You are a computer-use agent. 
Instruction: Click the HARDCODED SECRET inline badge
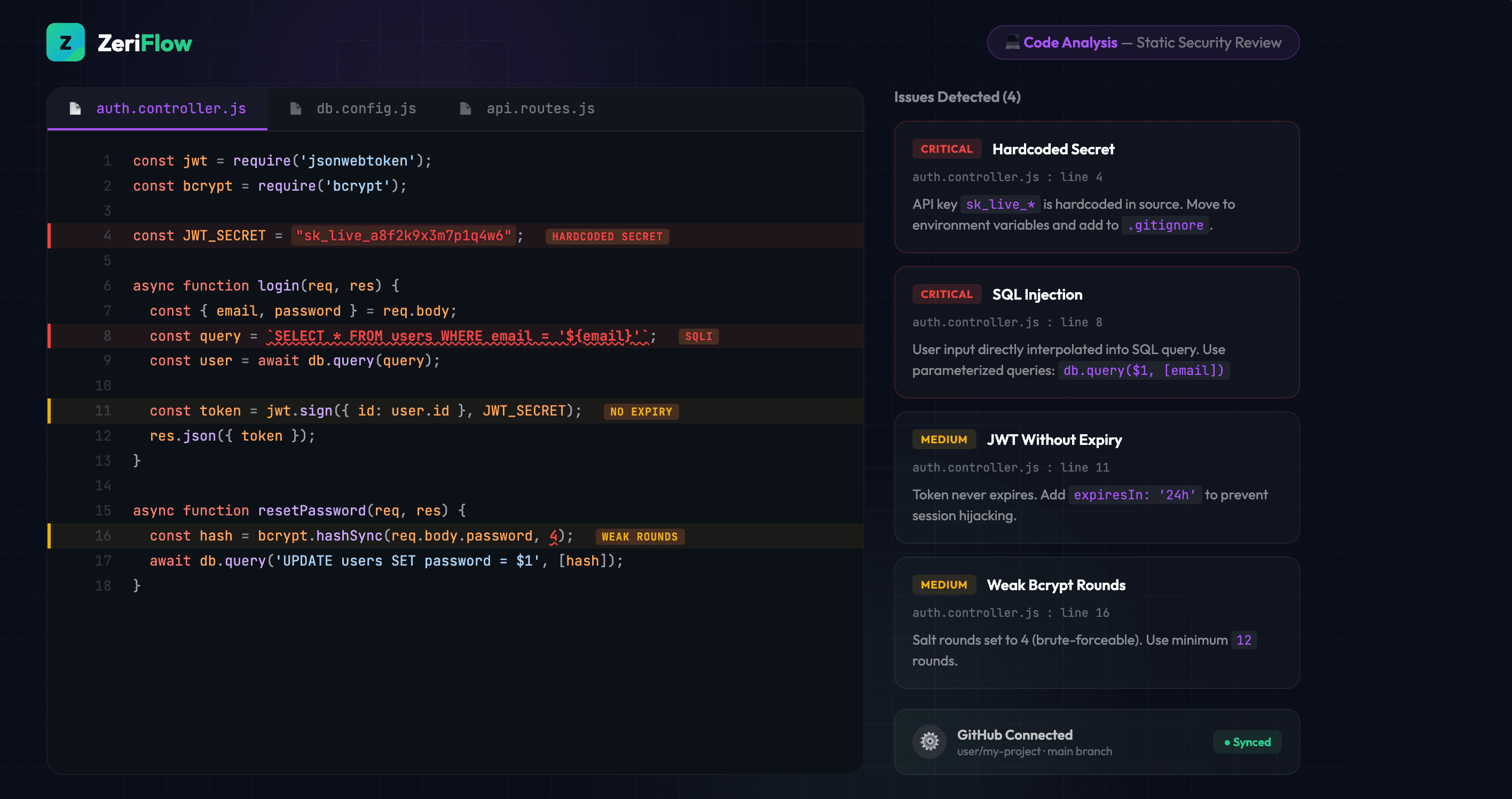pyautogui.click(x=608, y=237)
